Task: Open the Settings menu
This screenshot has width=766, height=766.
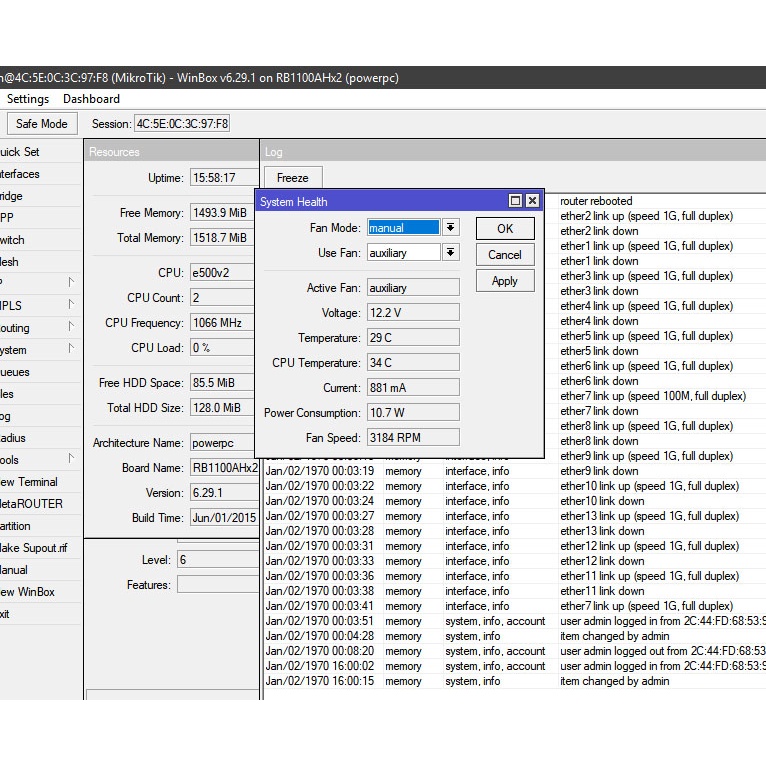Action: tap(28, 99)
